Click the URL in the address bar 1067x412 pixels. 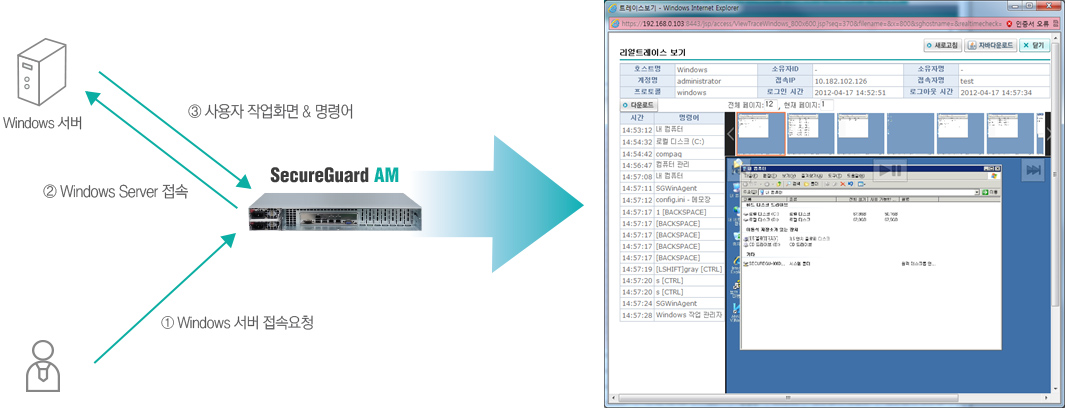pyautogui.click(x=811, y=23)
